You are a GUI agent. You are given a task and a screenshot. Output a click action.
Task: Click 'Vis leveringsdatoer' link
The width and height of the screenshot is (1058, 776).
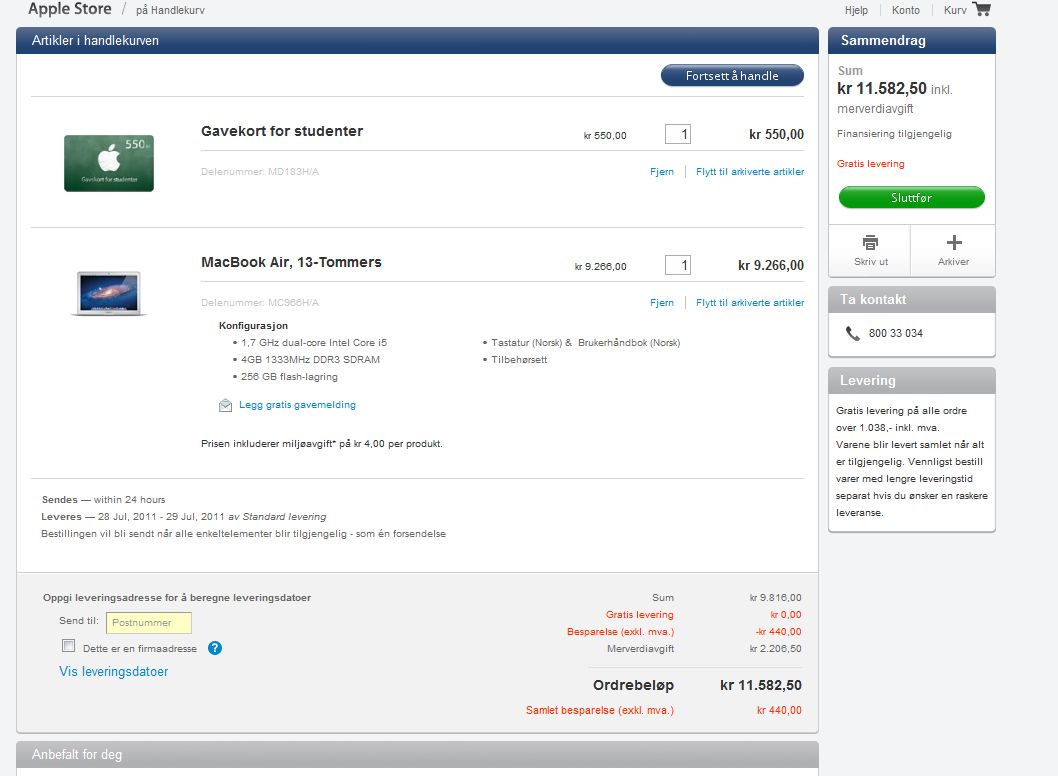coord(113,671)
